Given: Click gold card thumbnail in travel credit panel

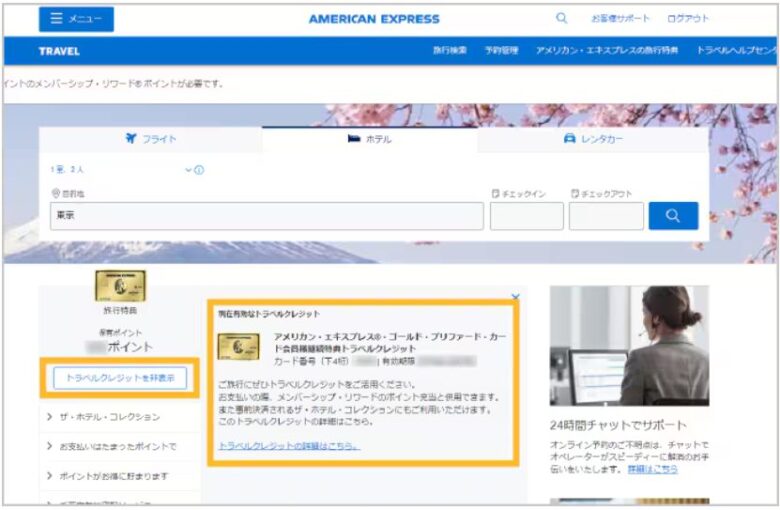Looking at the screenshot, I should coord(238,347).
